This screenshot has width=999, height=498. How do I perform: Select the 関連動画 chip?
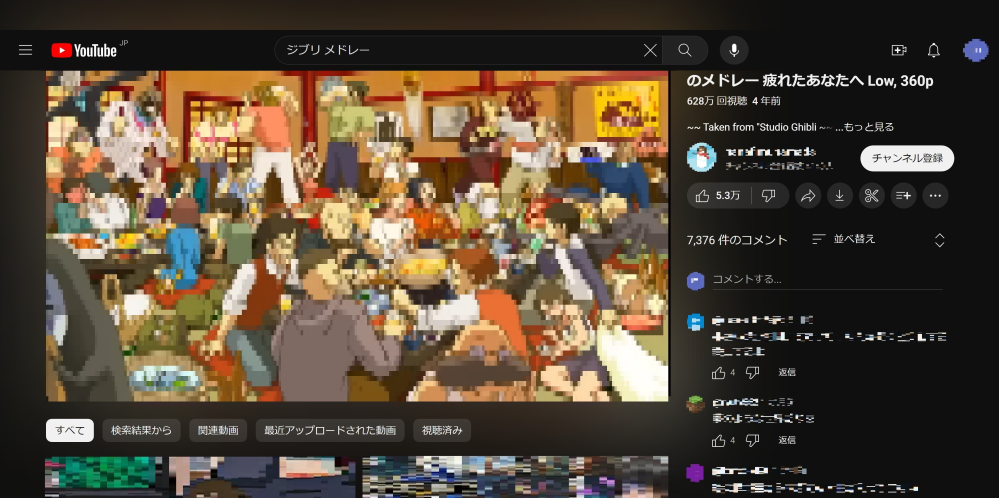coord(218,430)
